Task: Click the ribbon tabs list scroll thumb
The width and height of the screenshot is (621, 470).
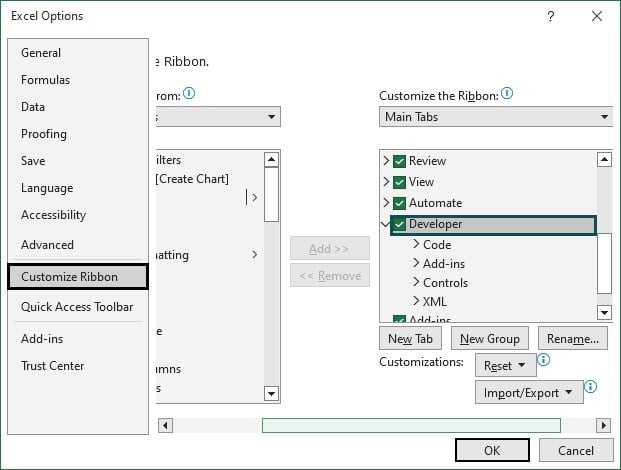Action: 604,263
